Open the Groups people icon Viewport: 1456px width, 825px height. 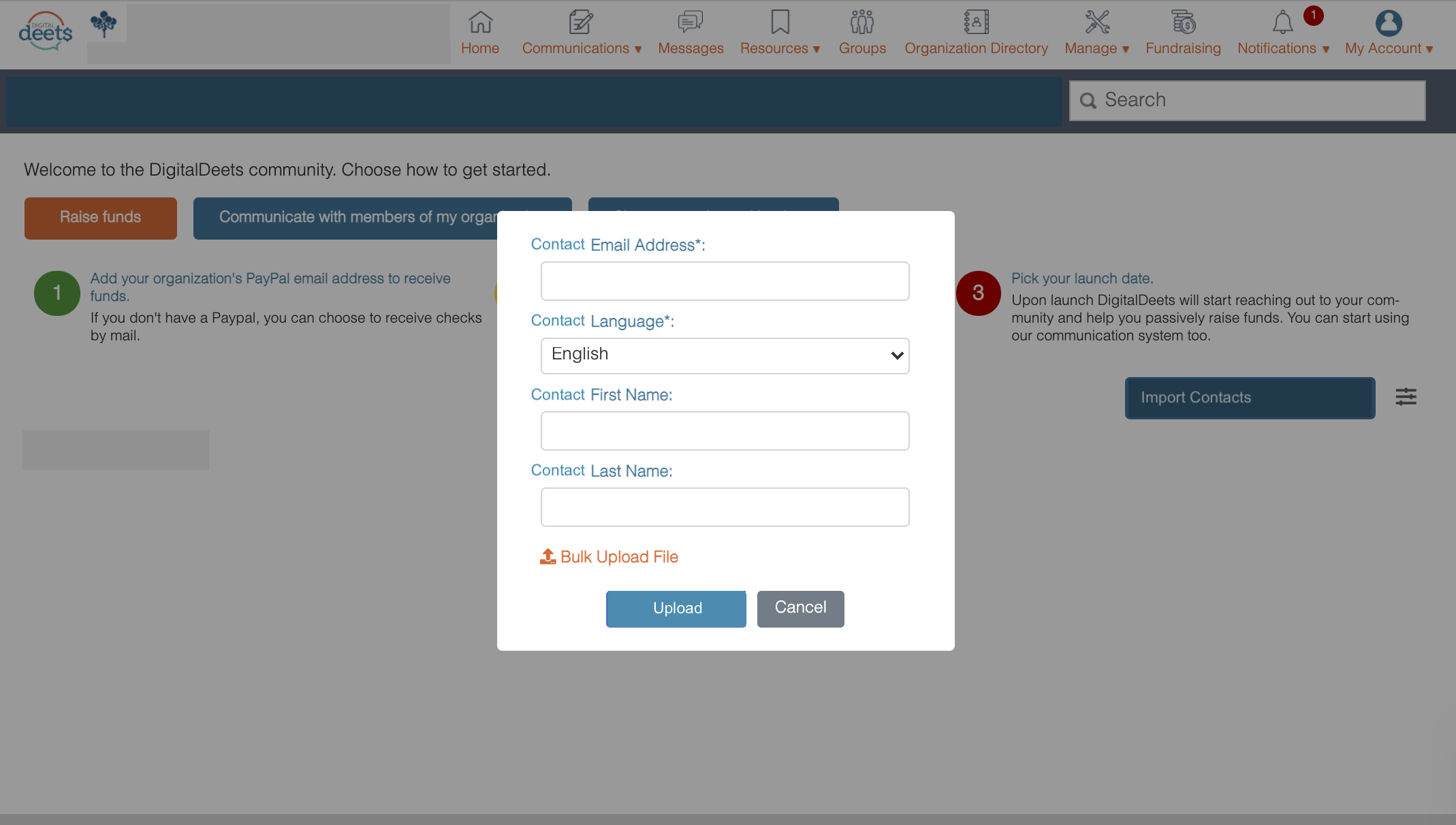click(x=861, y=22)
